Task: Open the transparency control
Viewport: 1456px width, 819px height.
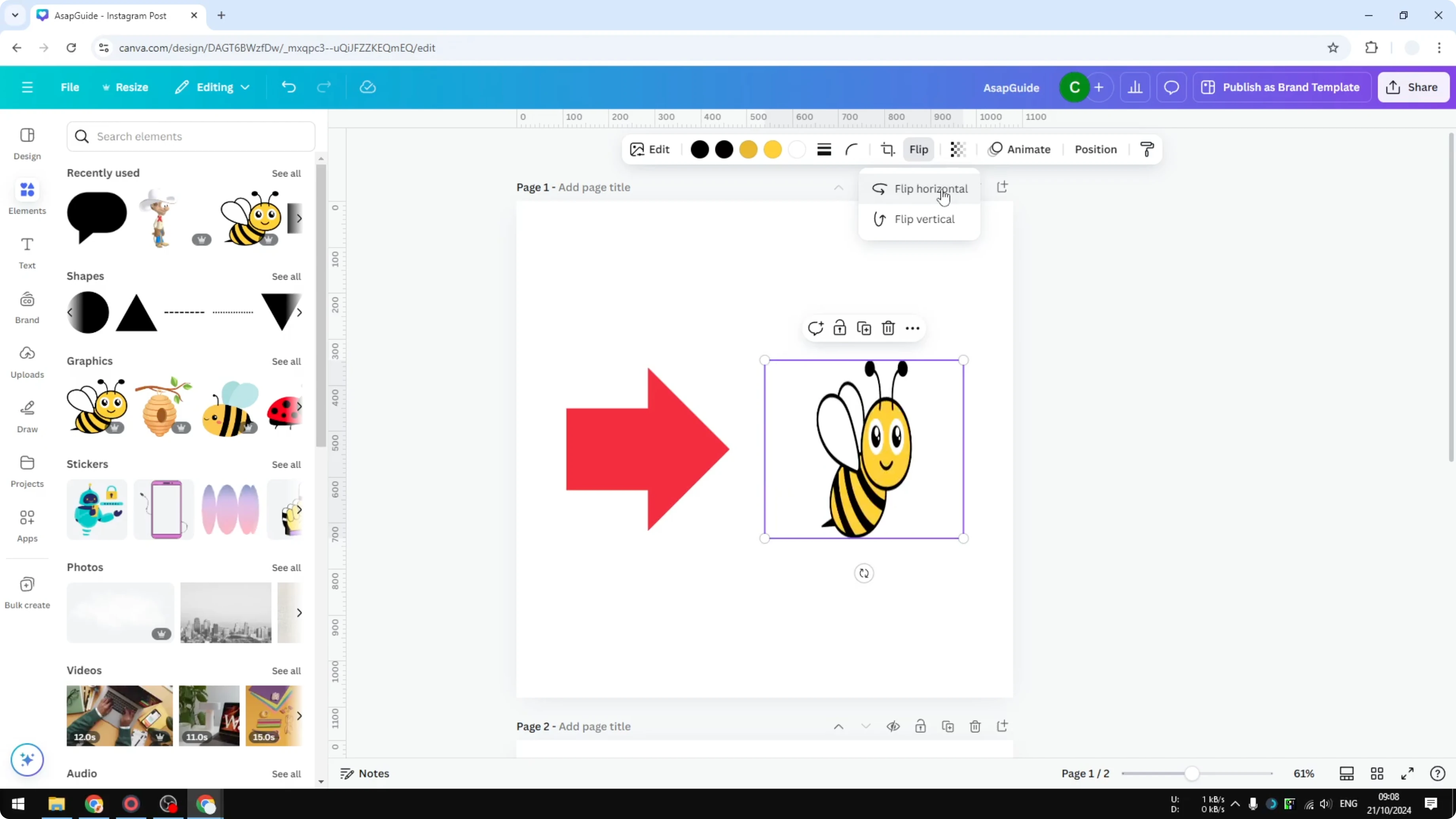Action: point(957,149)
